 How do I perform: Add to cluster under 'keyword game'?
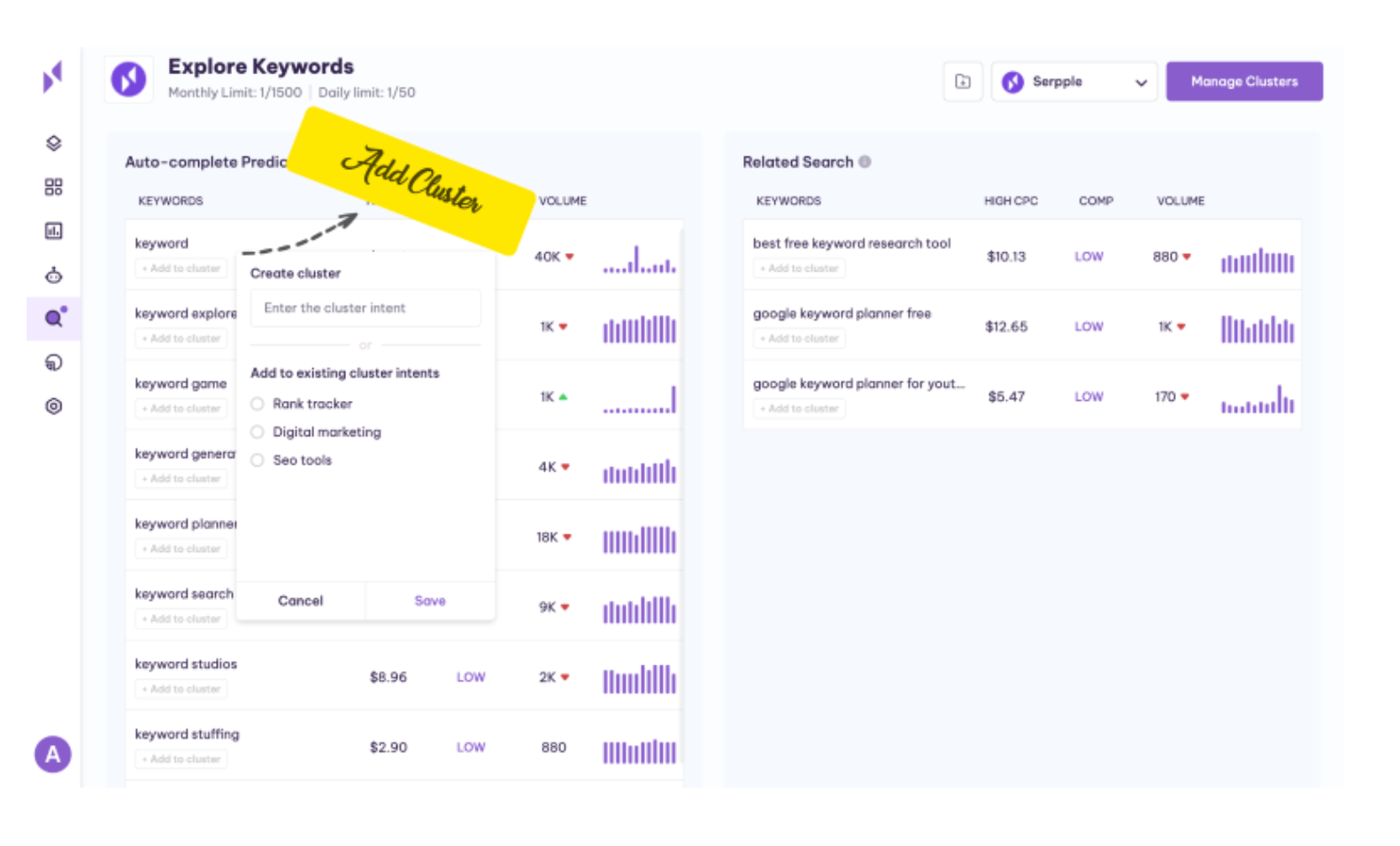click(x=181, y=409)
